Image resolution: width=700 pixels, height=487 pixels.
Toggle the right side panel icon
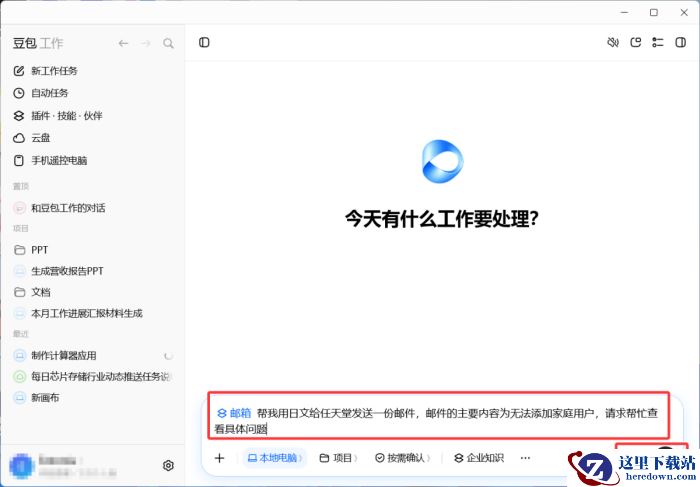click(680, 42)
